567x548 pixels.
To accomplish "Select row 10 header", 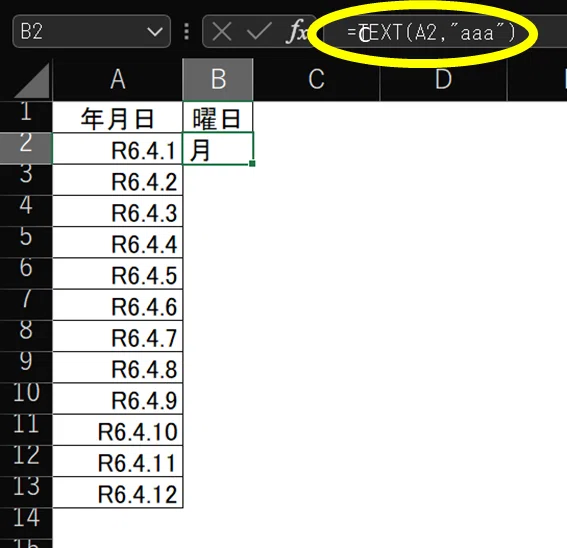I will pyautogui.click(x=26, y=398).
